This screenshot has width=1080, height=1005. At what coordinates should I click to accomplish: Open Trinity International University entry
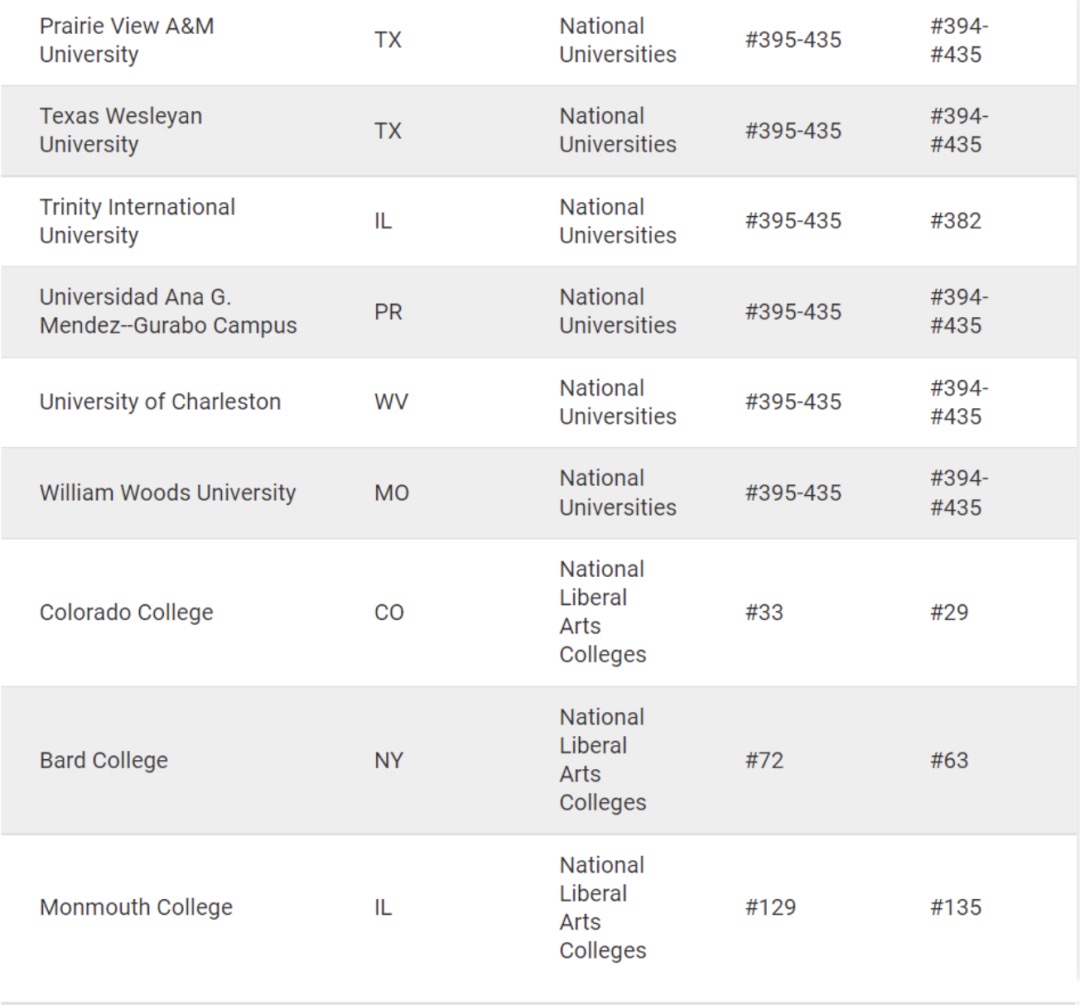coord(137,221)
